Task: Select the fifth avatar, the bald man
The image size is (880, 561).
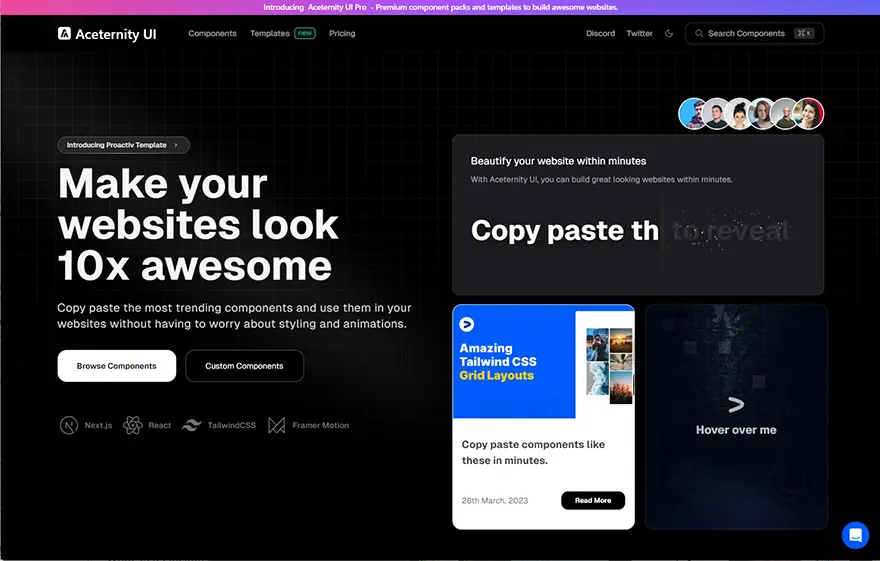Action: point(785,114)
